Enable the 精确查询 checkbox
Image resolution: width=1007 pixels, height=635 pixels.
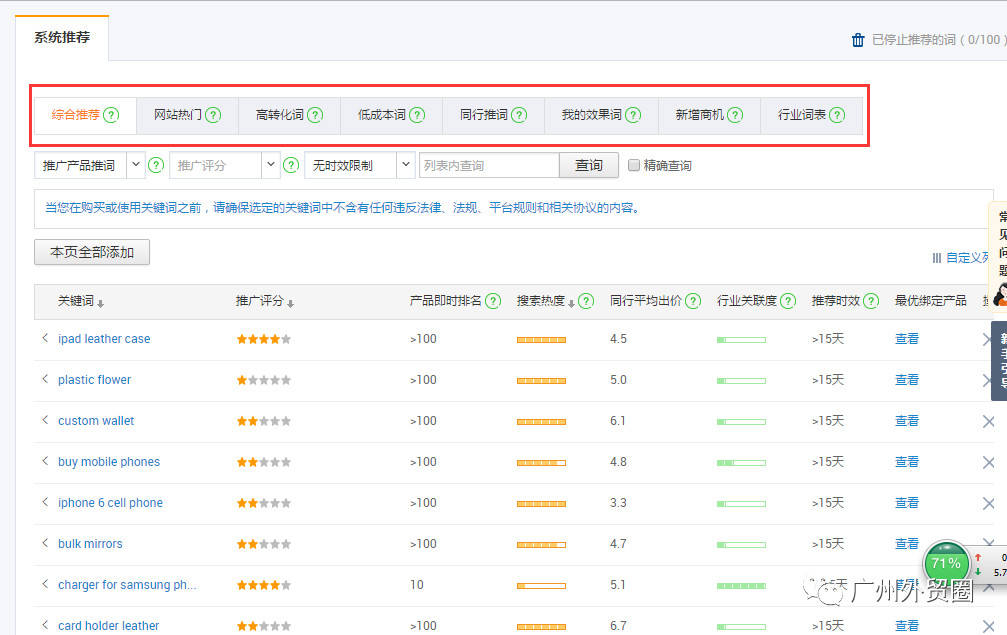[x=634, y=165]
